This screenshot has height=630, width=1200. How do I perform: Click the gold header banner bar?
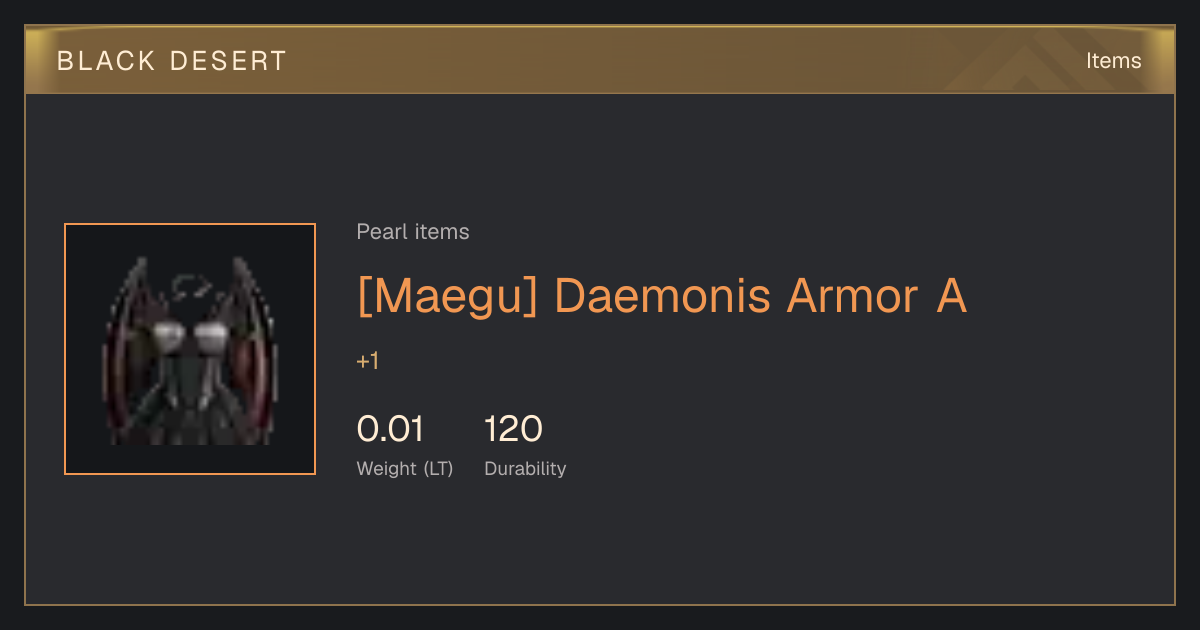click(600, 60)
